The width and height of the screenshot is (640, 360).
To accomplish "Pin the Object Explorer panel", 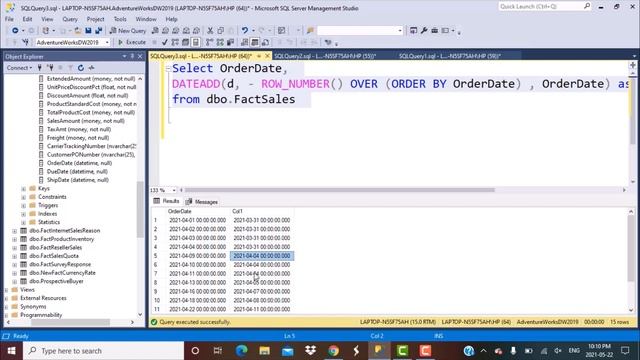I will [x=132, y=56].
